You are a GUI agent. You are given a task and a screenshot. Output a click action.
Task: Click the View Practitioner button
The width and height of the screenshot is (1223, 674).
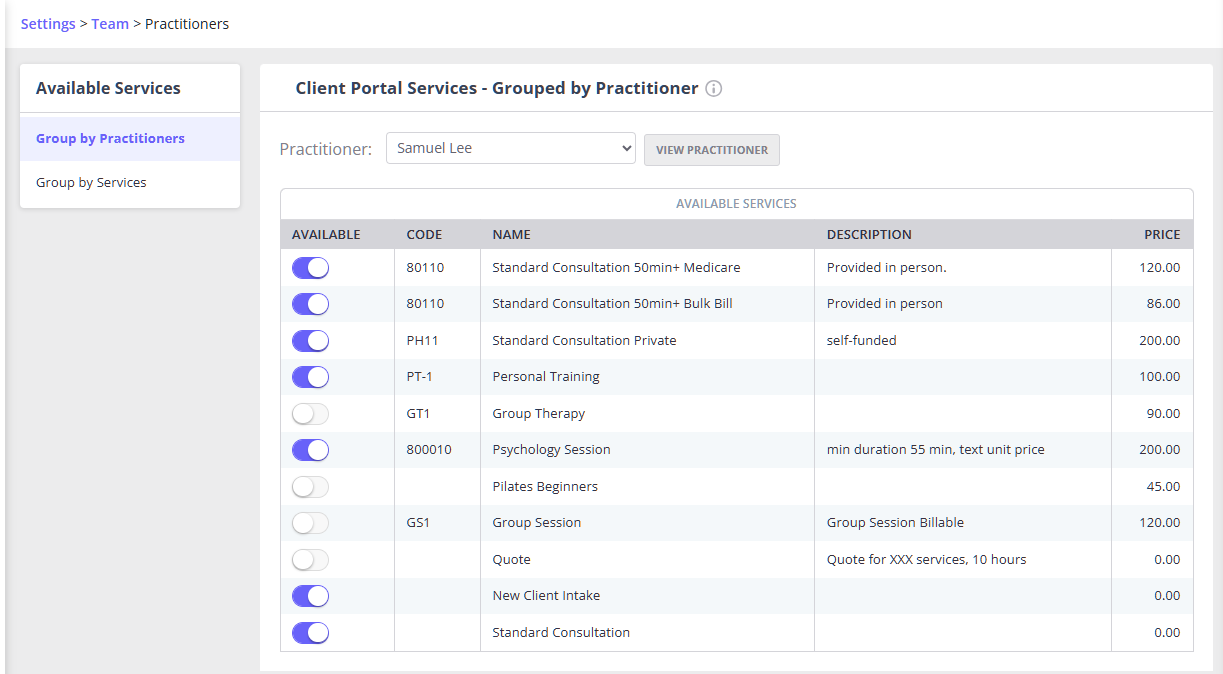click(x=711, y=150)
